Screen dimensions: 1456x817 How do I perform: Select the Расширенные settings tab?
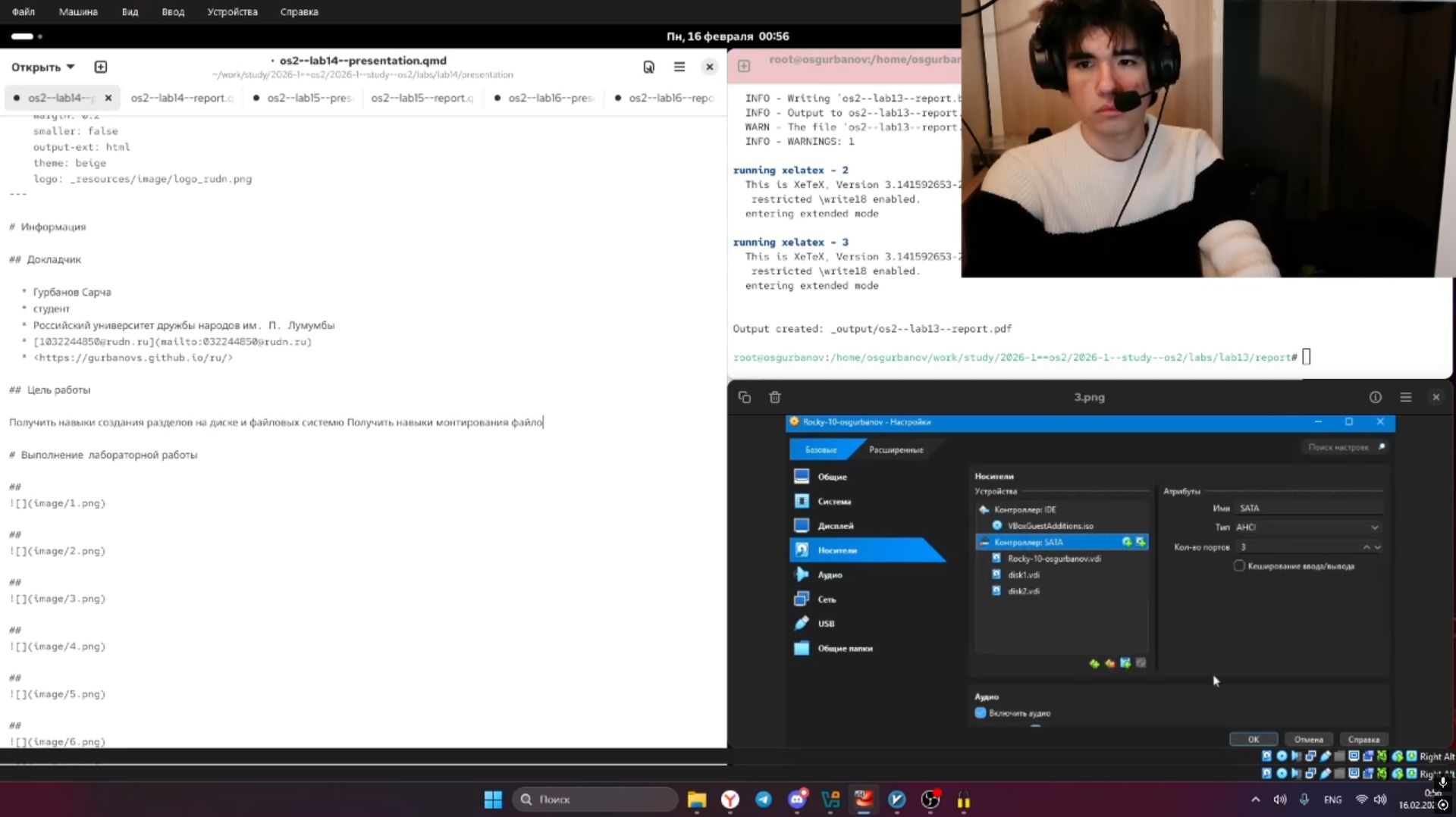[896, 449]
